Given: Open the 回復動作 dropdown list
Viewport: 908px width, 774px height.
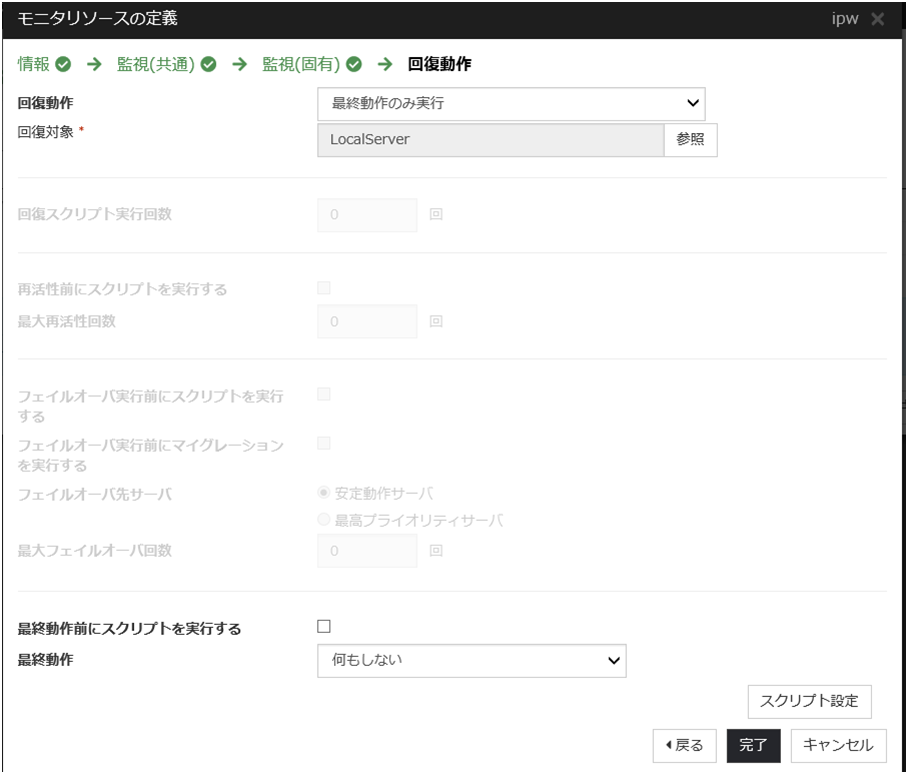Looking at the screenshot, I should tap(511, 103).
